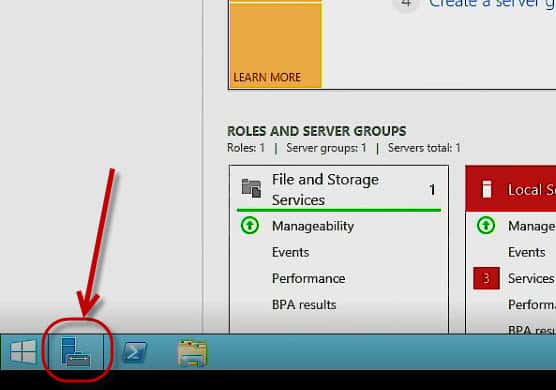The image size is (556, 390).
Task: Click the green Manageability status icon under File and Storage
Action: pyautogui.click(x=250, y=225)
